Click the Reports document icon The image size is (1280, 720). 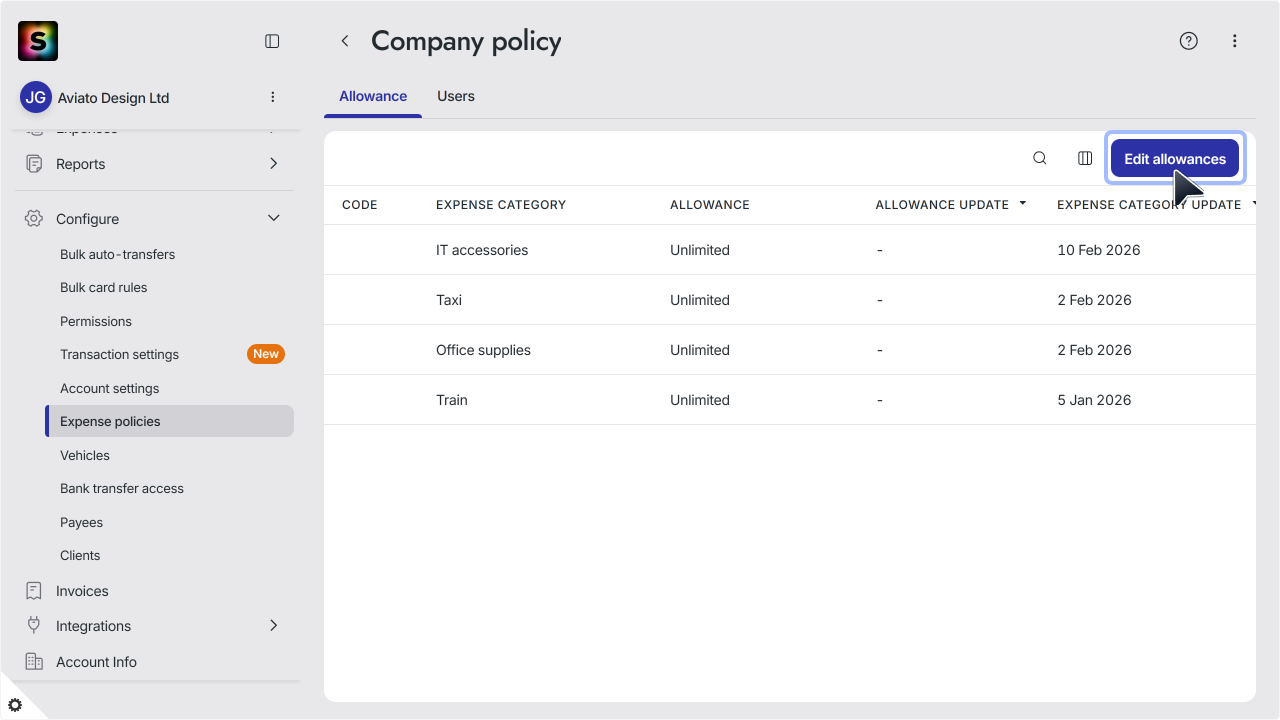point(34,164)
